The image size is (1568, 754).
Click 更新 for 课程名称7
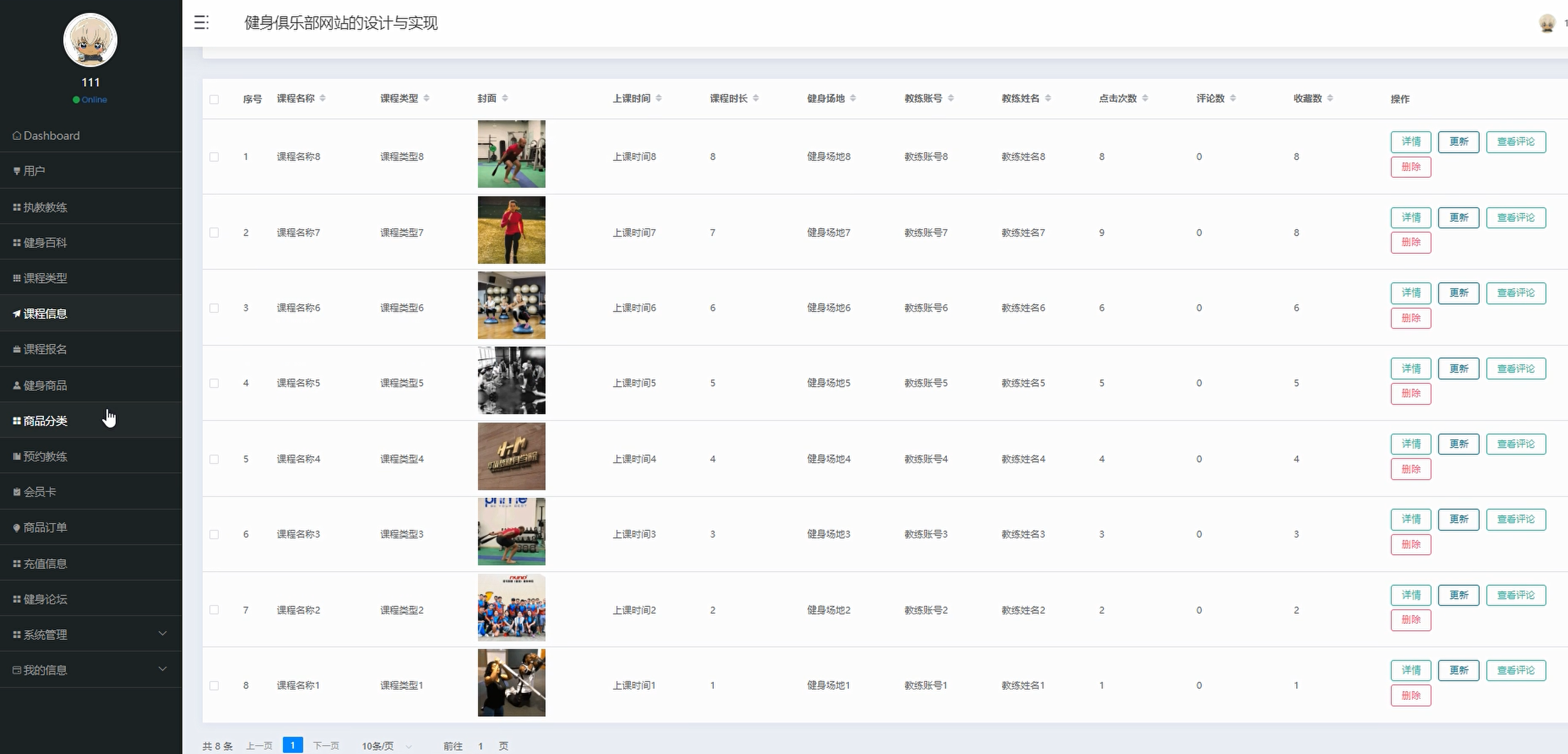coord(1458,217)
